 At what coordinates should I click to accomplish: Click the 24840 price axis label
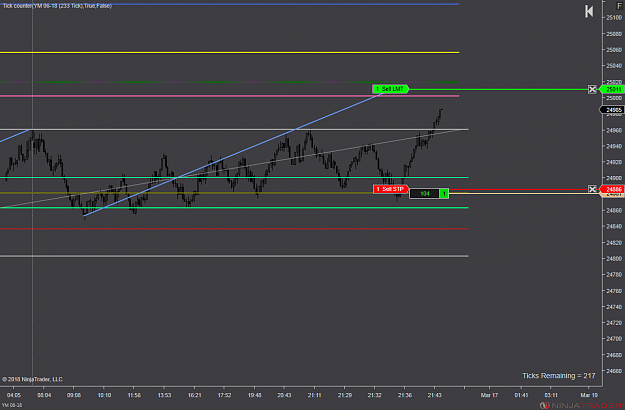pyautogui.click(x=614, y=226)
